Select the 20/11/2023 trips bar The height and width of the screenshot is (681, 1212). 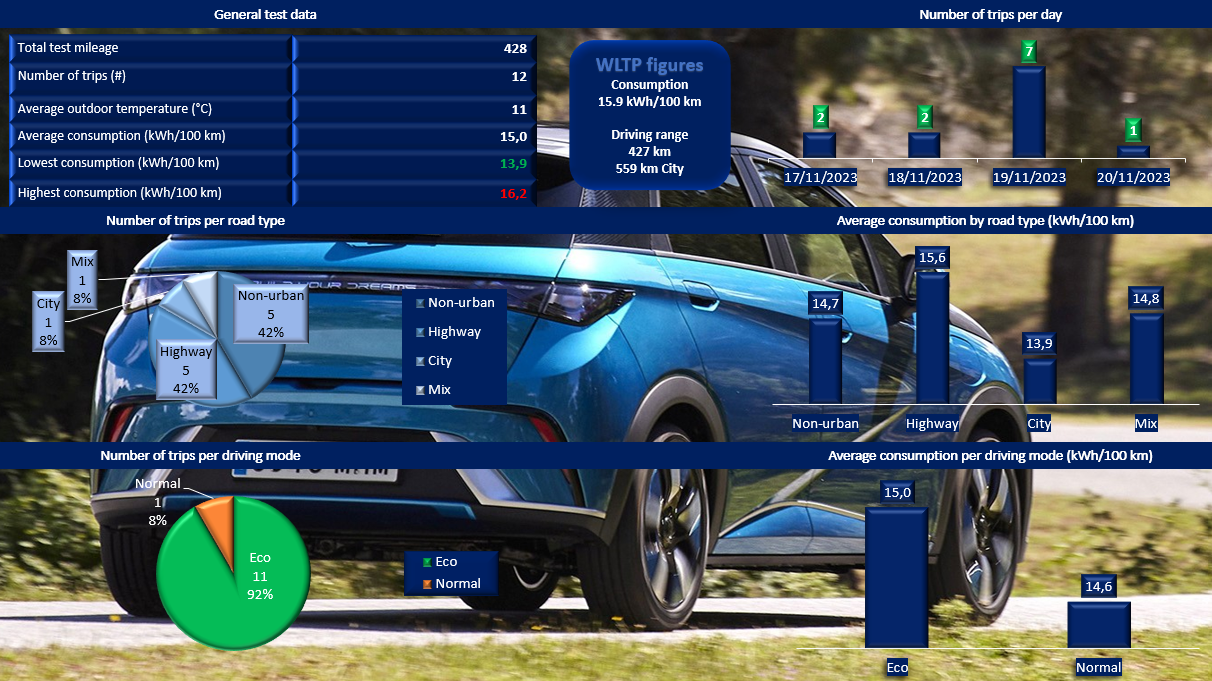pyautogui.click(x=1134, y=152)
